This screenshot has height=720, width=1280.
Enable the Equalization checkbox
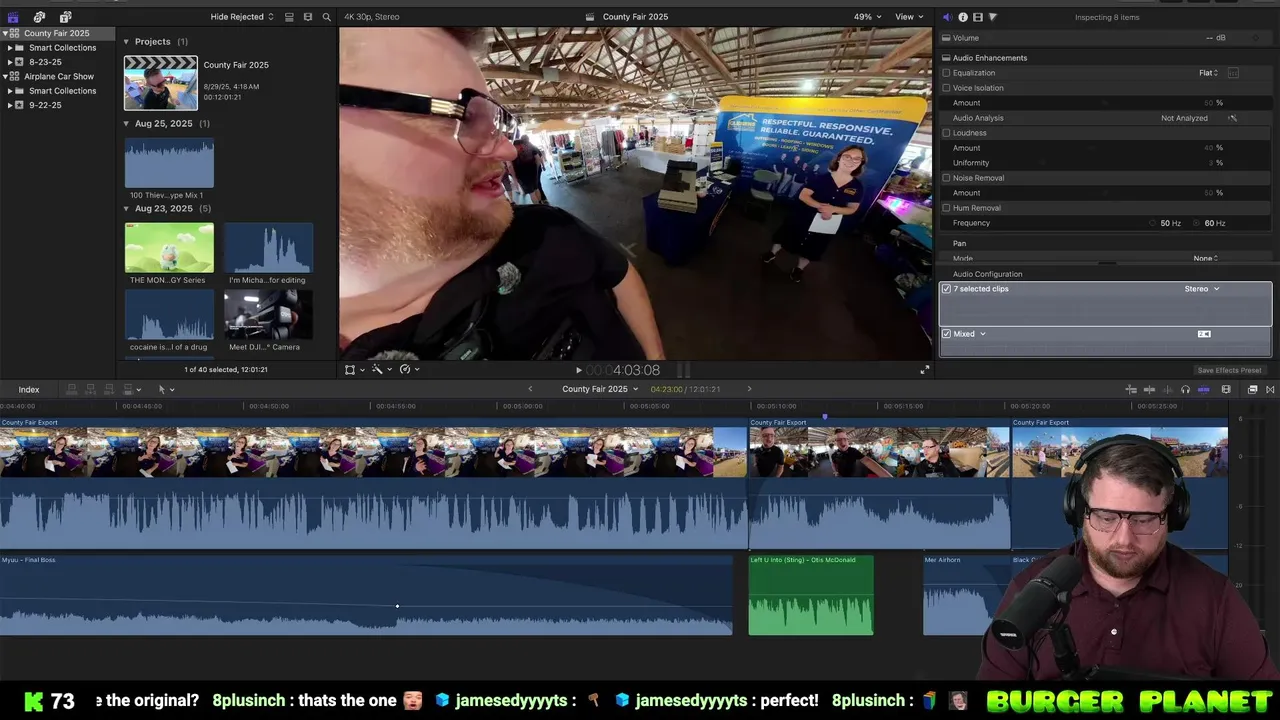click(x=946, y=73)
